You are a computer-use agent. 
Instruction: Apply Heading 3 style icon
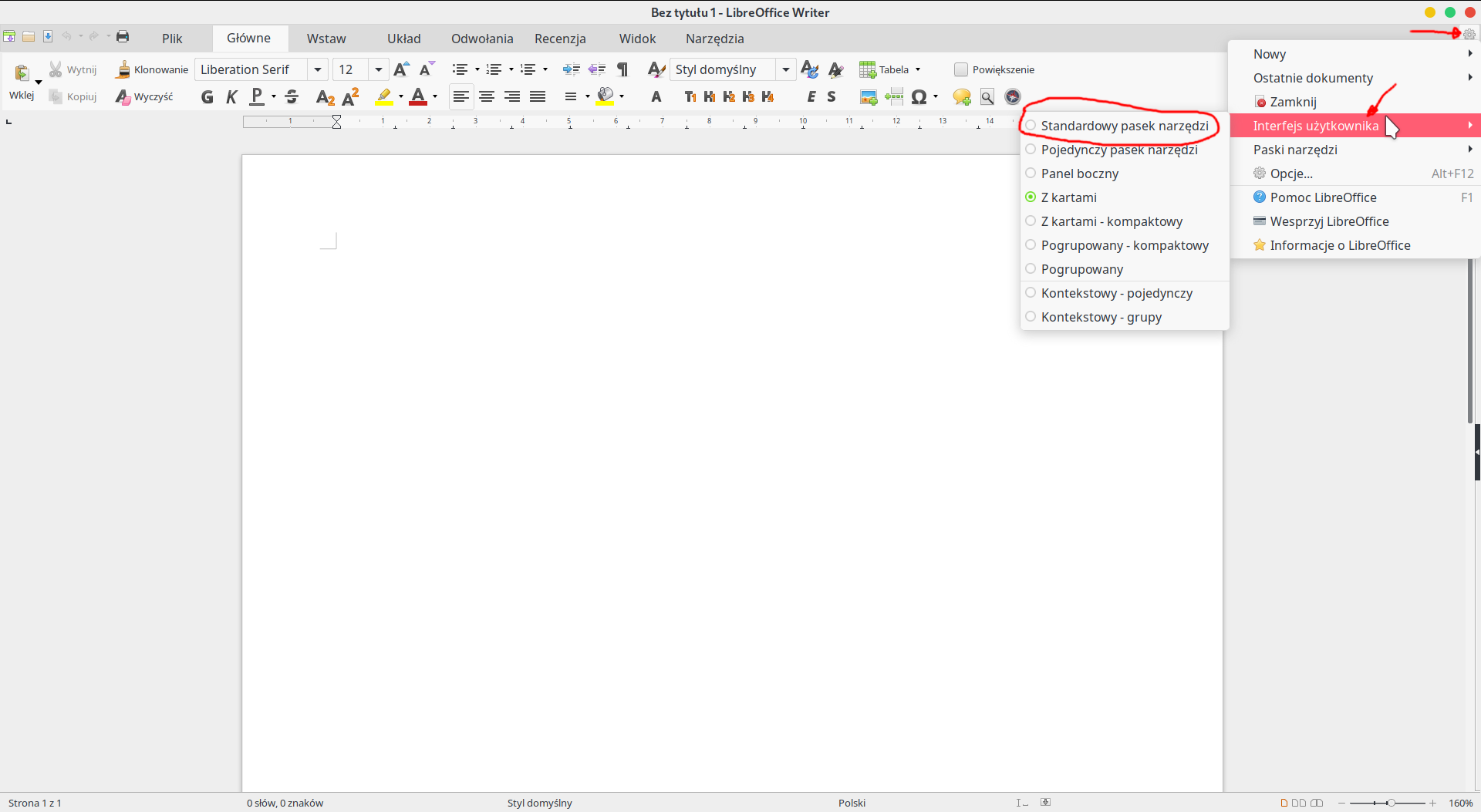(747, 96)
